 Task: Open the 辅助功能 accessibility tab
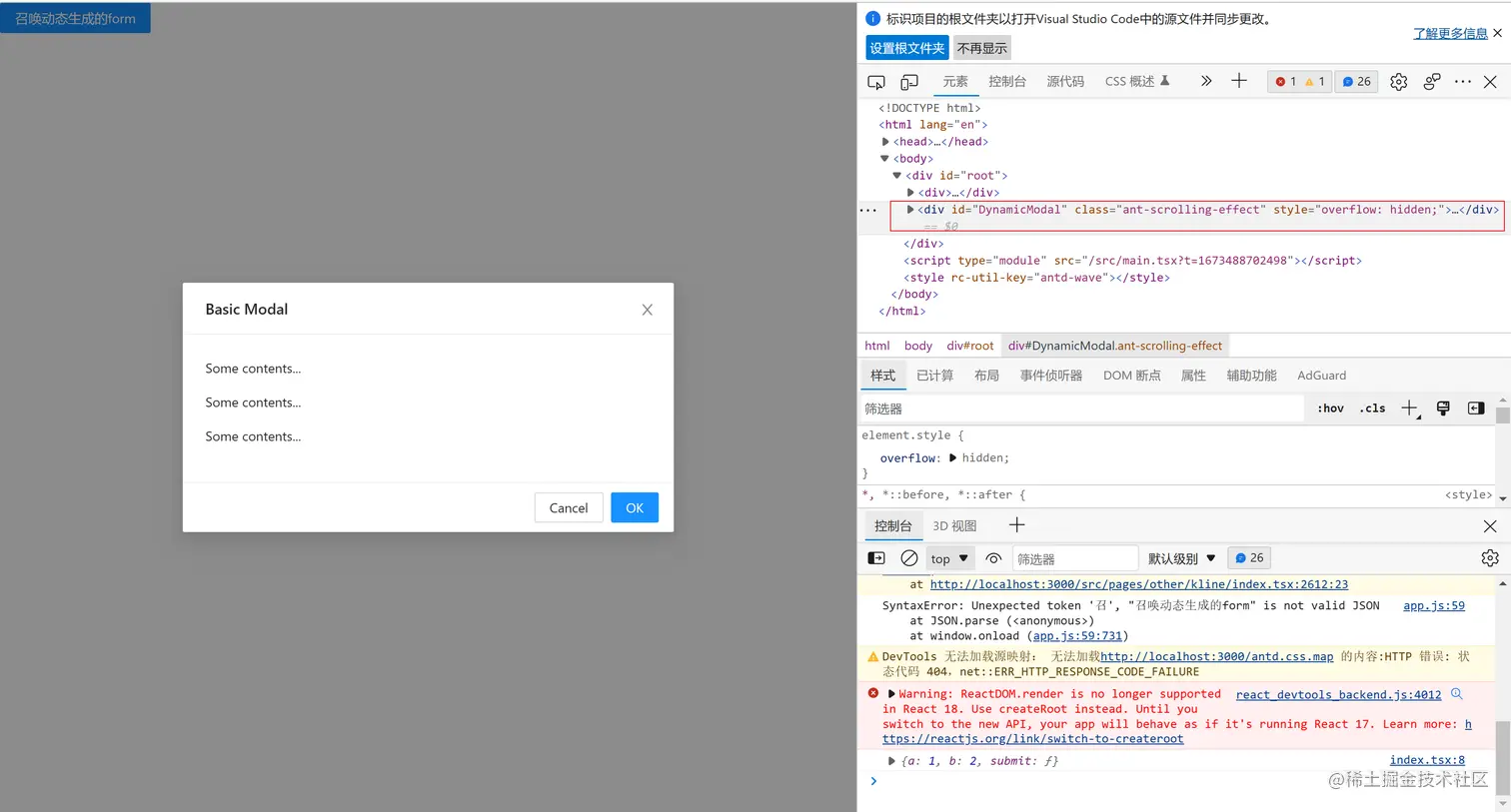click(1252, 376)
